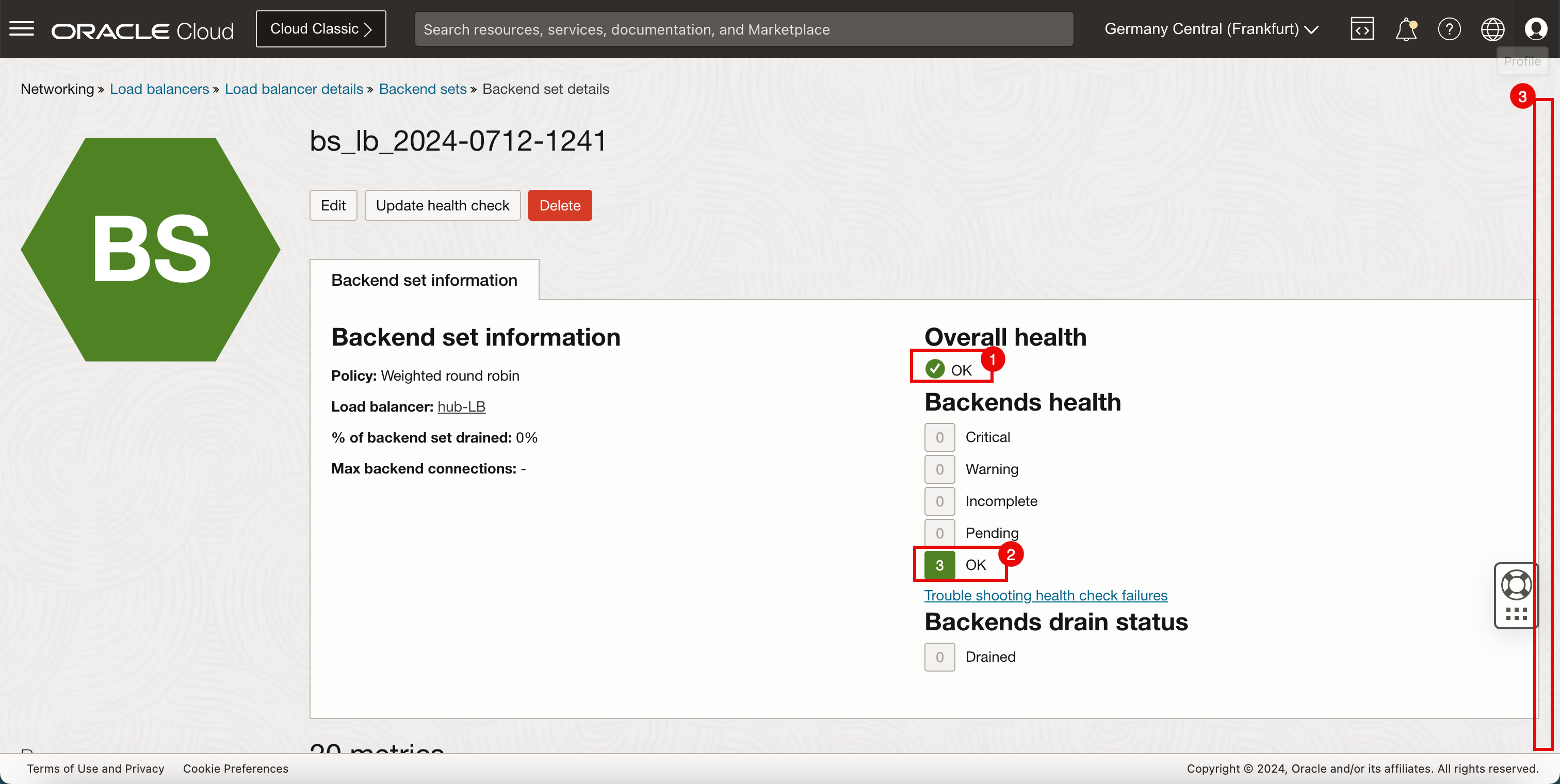Open Cloud Shell developer tools icon
Screen dimensions: 1560x784
[1361, 29]
